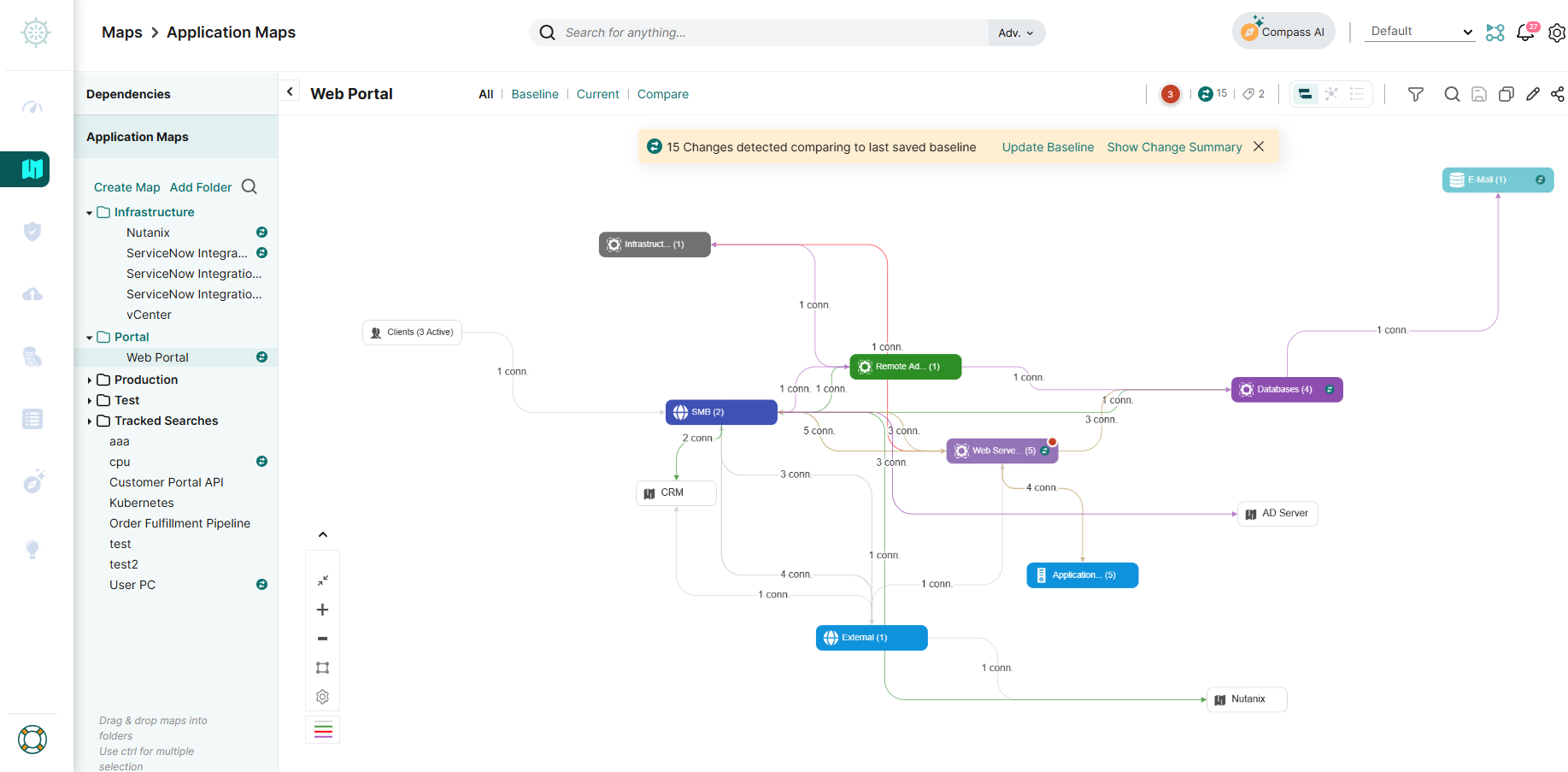Switch to the Current tab

click(598, 94)
